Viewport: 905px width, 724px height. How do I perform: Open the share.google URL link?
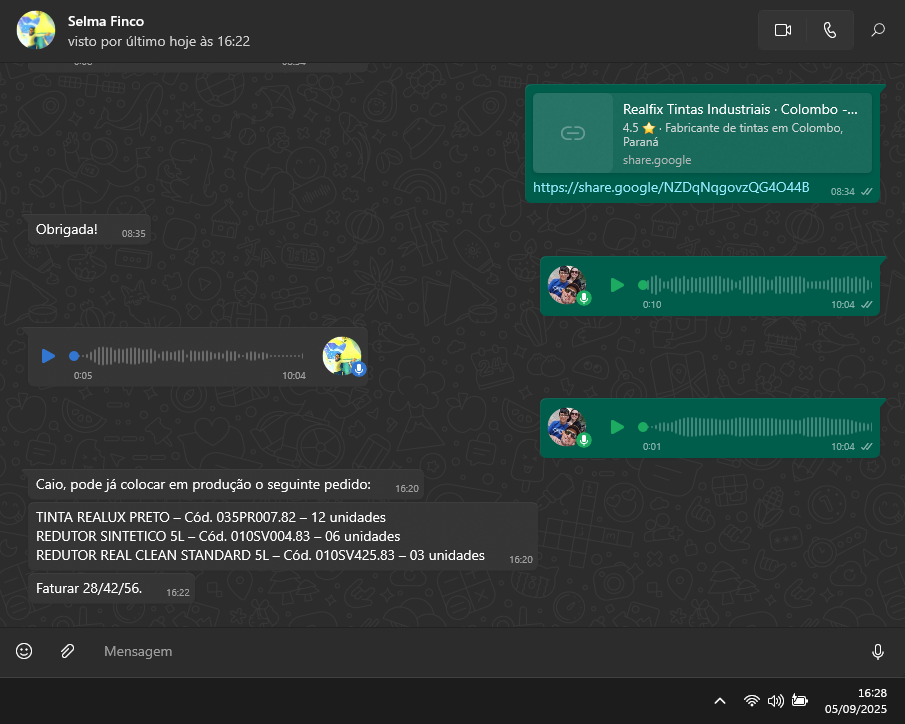(x=671, y=188)
